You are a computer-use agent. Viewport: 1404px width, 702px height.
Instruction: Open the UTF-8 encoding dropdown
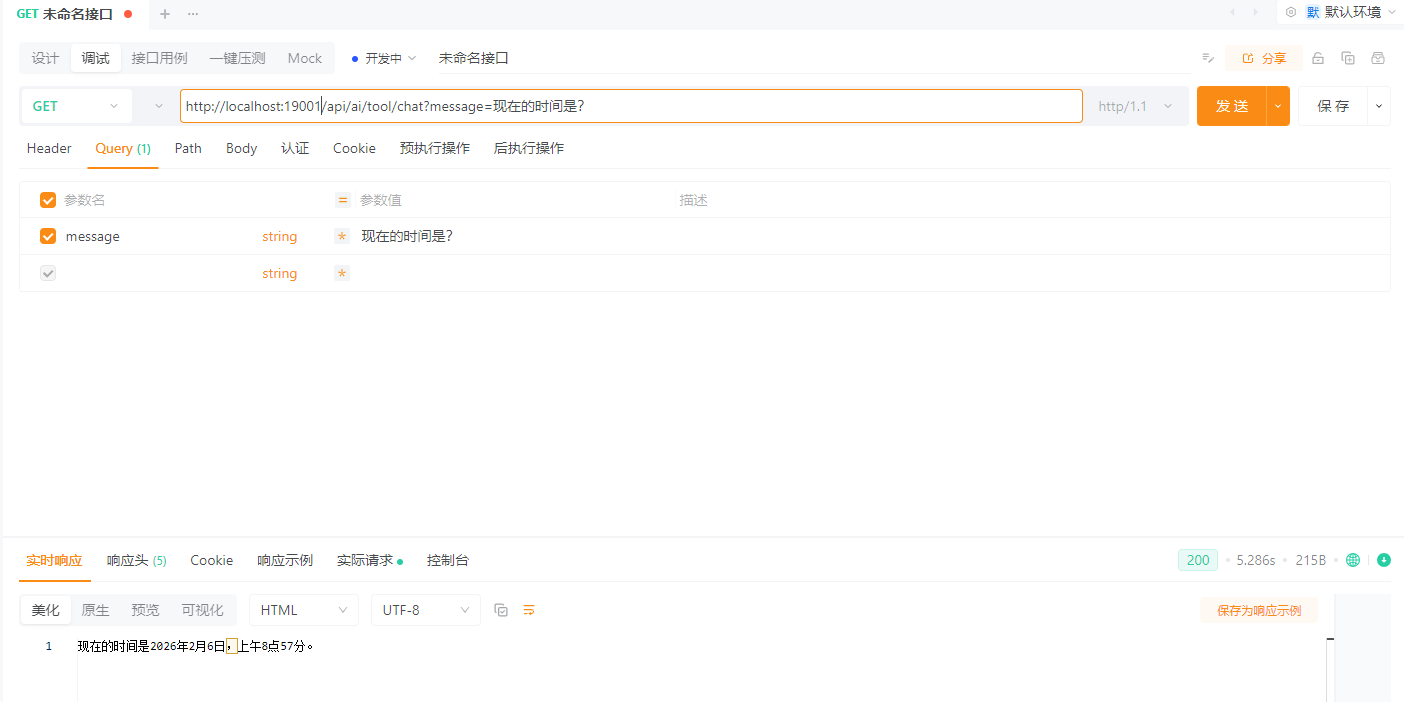coord(425,610)
